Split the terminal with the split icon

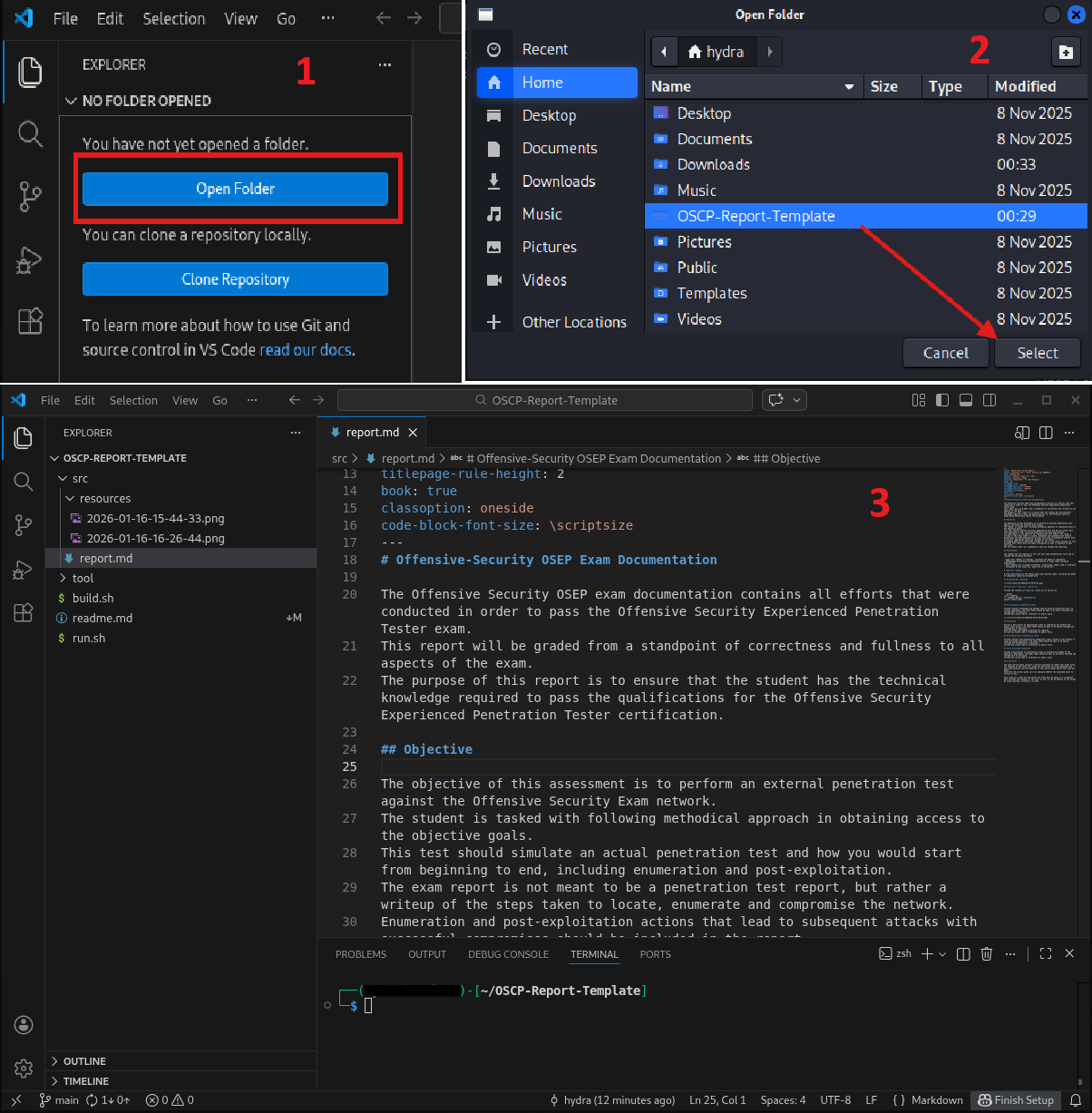pos(963,953)
